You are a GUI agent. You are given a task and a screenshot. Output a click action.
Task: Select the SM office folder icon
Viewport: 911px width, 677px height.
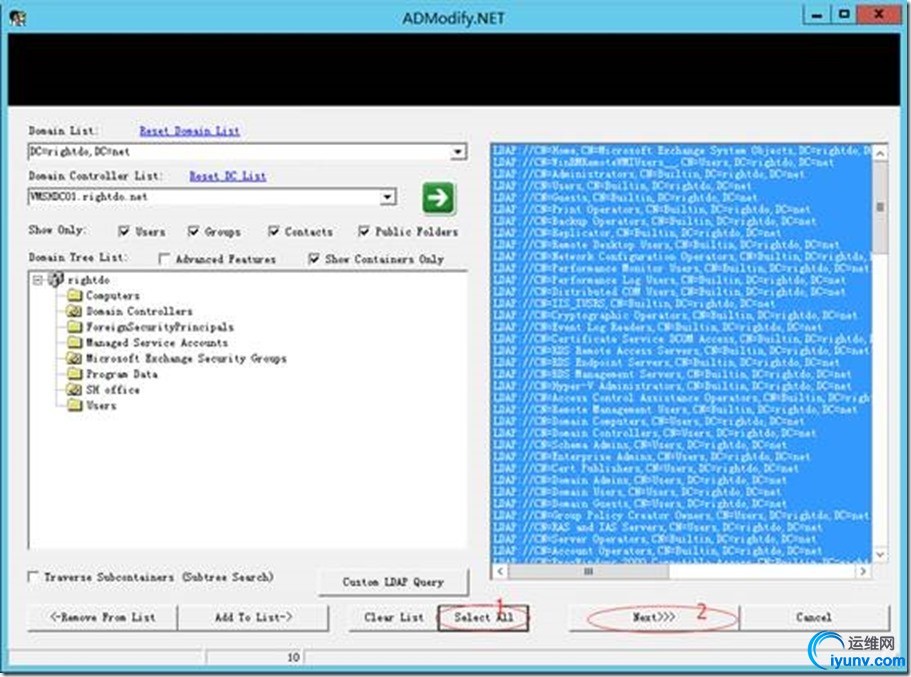(x=74, y=390)
